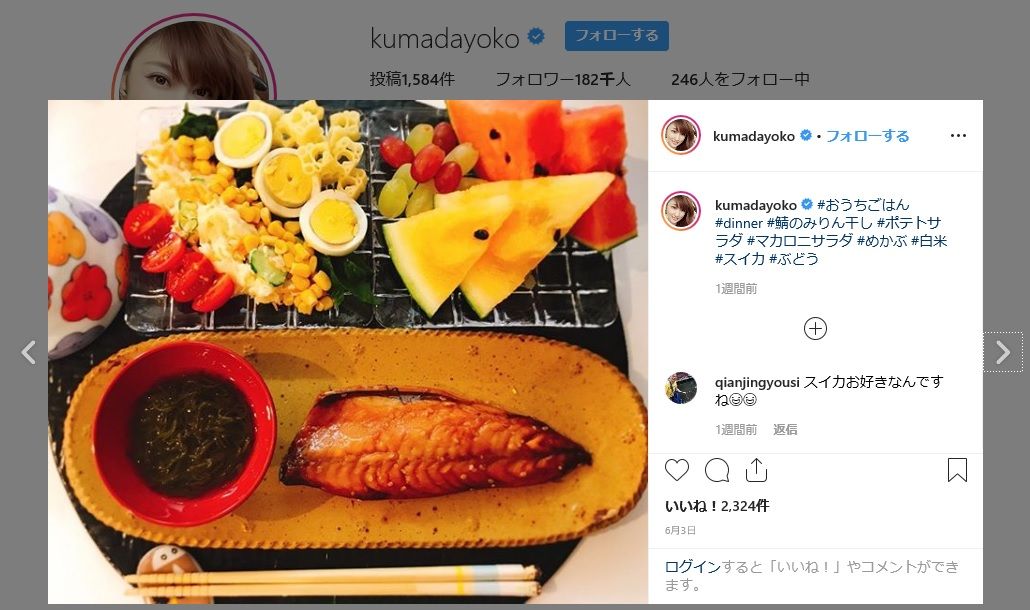Reply to the qianjingyousi comment via 返信
This screenshot has width=1030, height=610.
(x=785, y=429)
